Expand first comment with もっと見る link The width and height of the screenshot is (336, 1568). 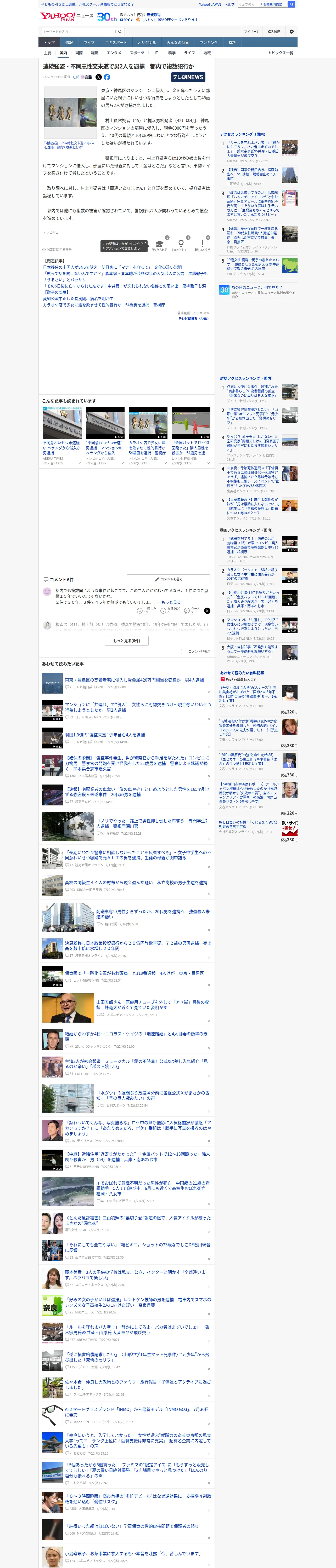(171, 602)
